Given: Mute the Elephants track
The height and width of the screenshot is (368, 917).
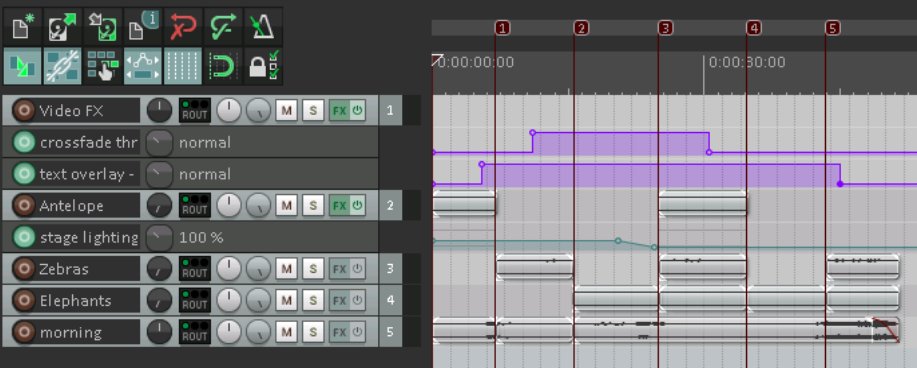Looking at the screenshot, I should coord(286,301).
